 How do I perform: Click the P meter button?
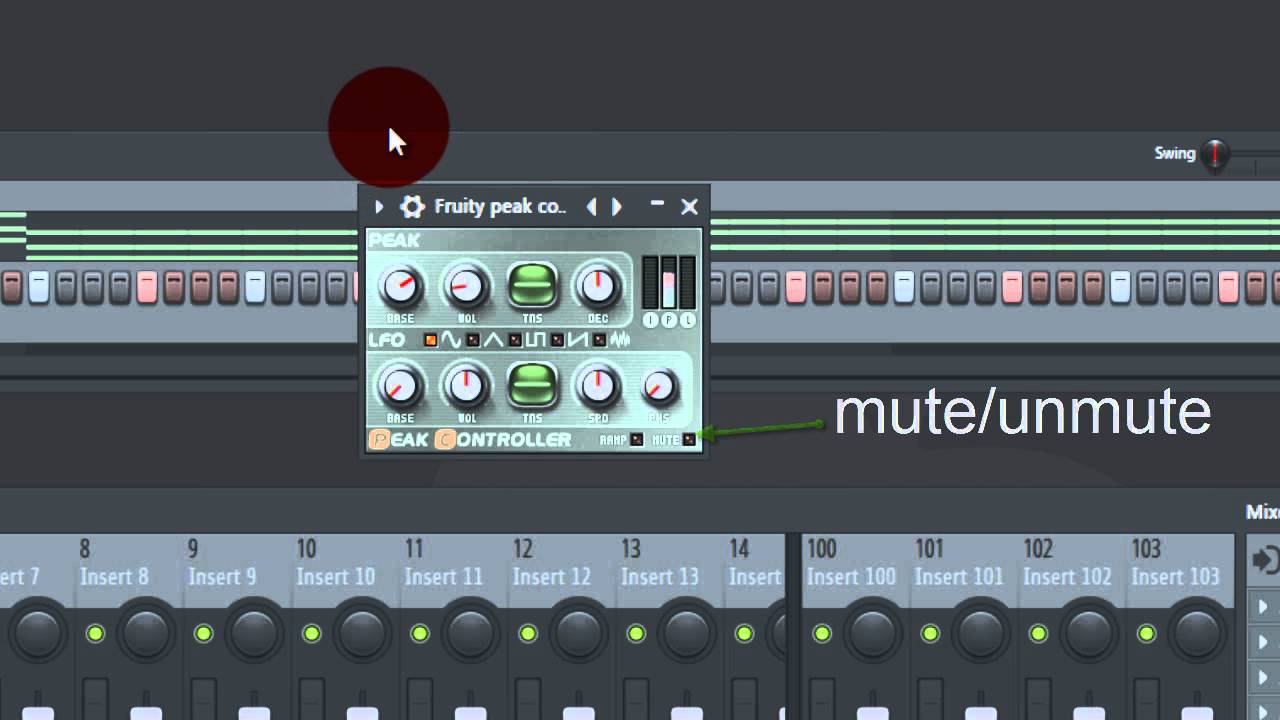click(669, 320)
